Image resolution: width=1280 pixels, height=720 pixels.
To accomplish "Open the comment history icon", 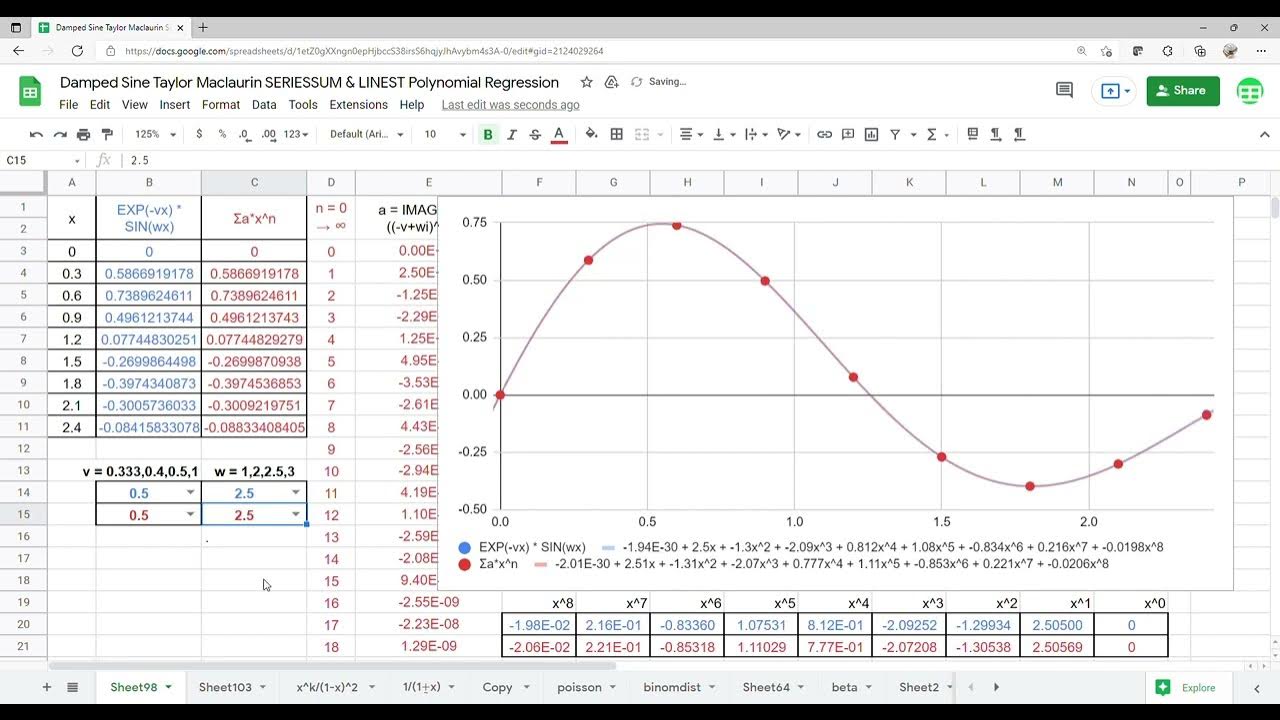I will tap(1064, 90).
